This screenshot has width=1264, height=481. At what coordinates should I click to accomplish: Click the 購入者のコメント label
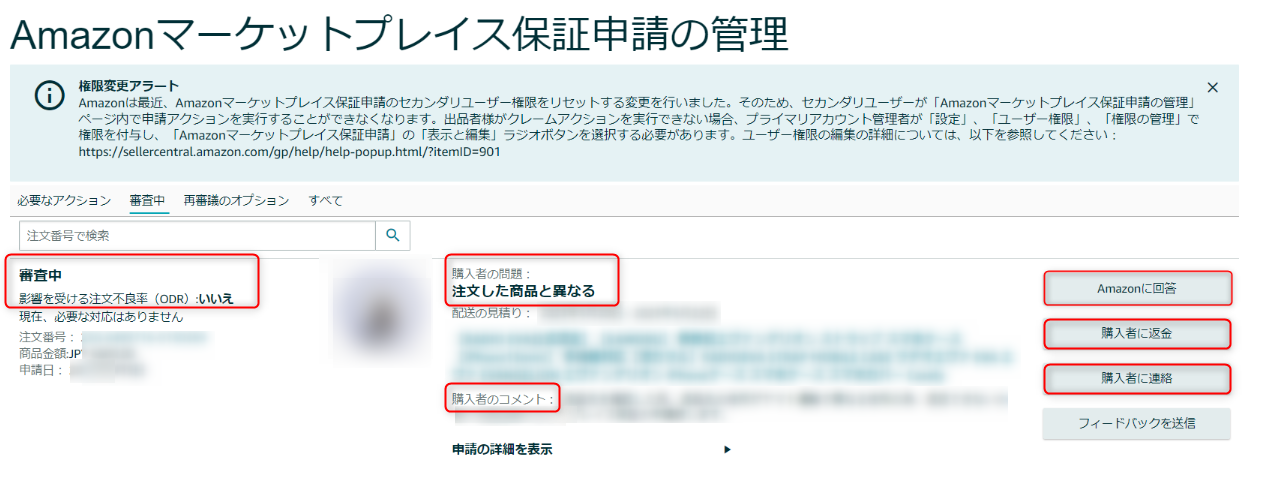[504, 399]
